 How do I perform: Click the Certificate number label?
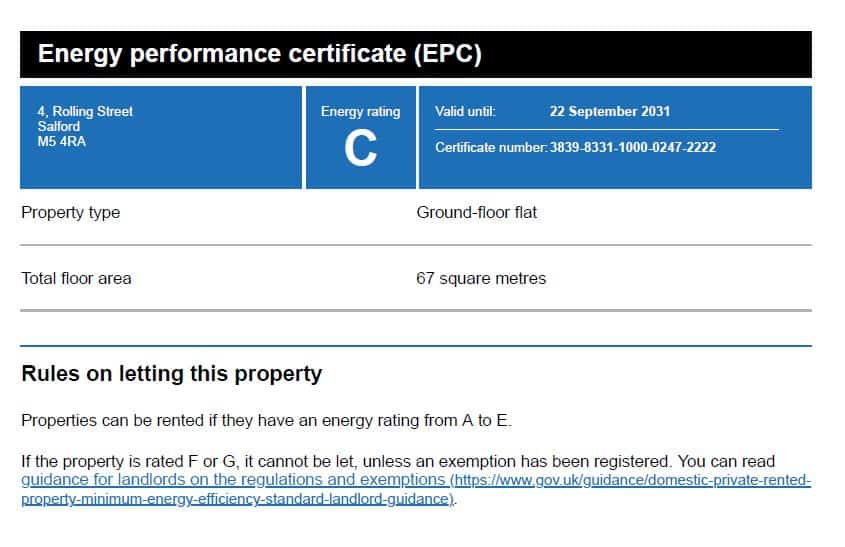491,148
